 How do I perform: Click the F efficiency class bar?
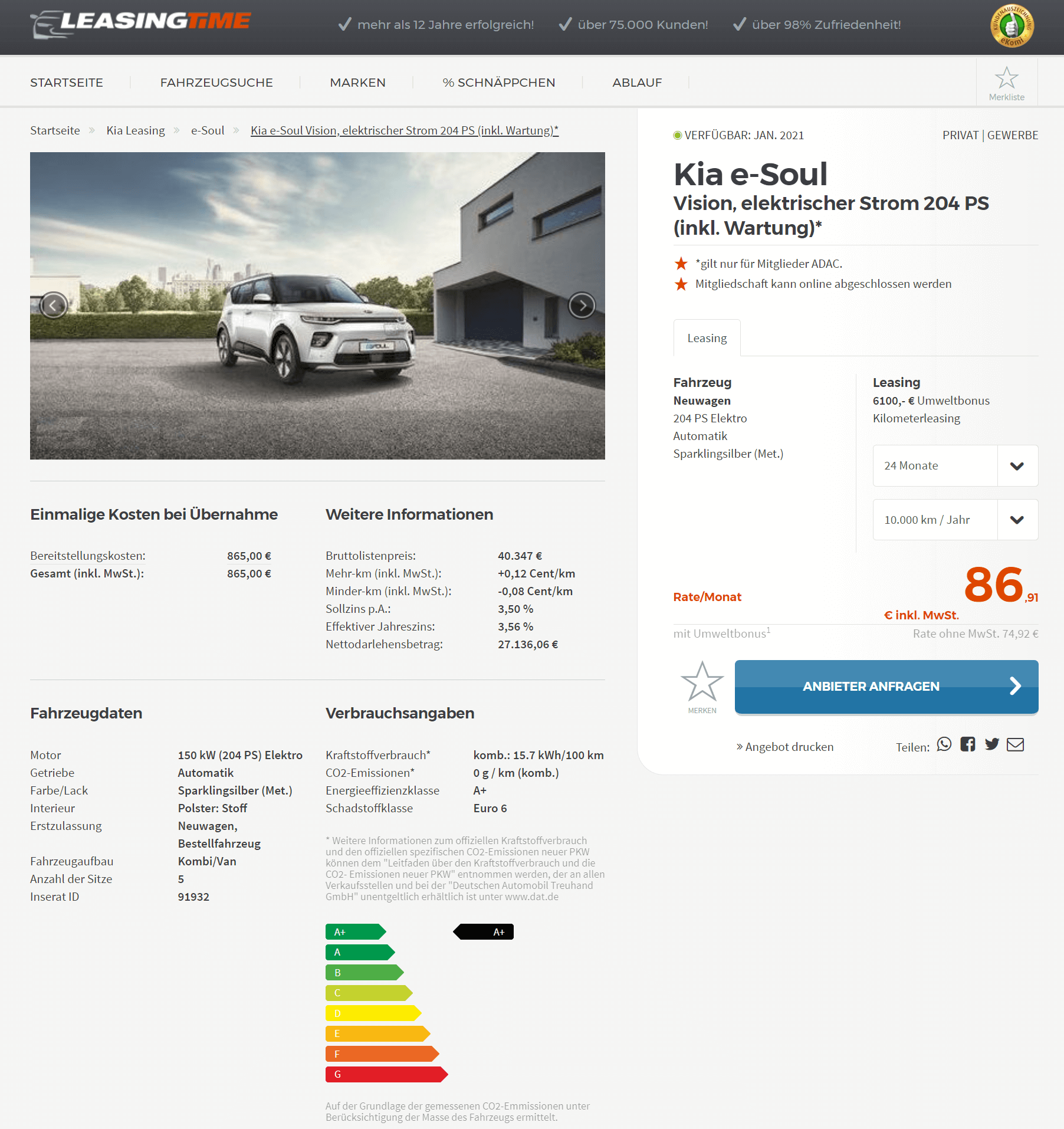pyautogui.click(x=382, y=1054)
